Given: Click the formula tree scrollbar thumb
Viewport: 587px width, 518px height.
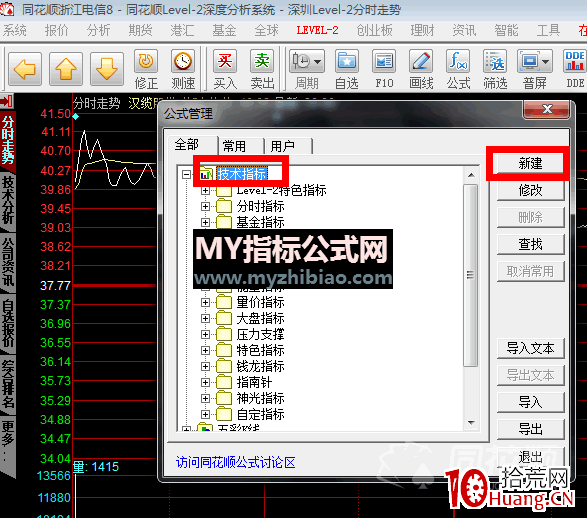Looking at the screenshot, I should (471, 275).
